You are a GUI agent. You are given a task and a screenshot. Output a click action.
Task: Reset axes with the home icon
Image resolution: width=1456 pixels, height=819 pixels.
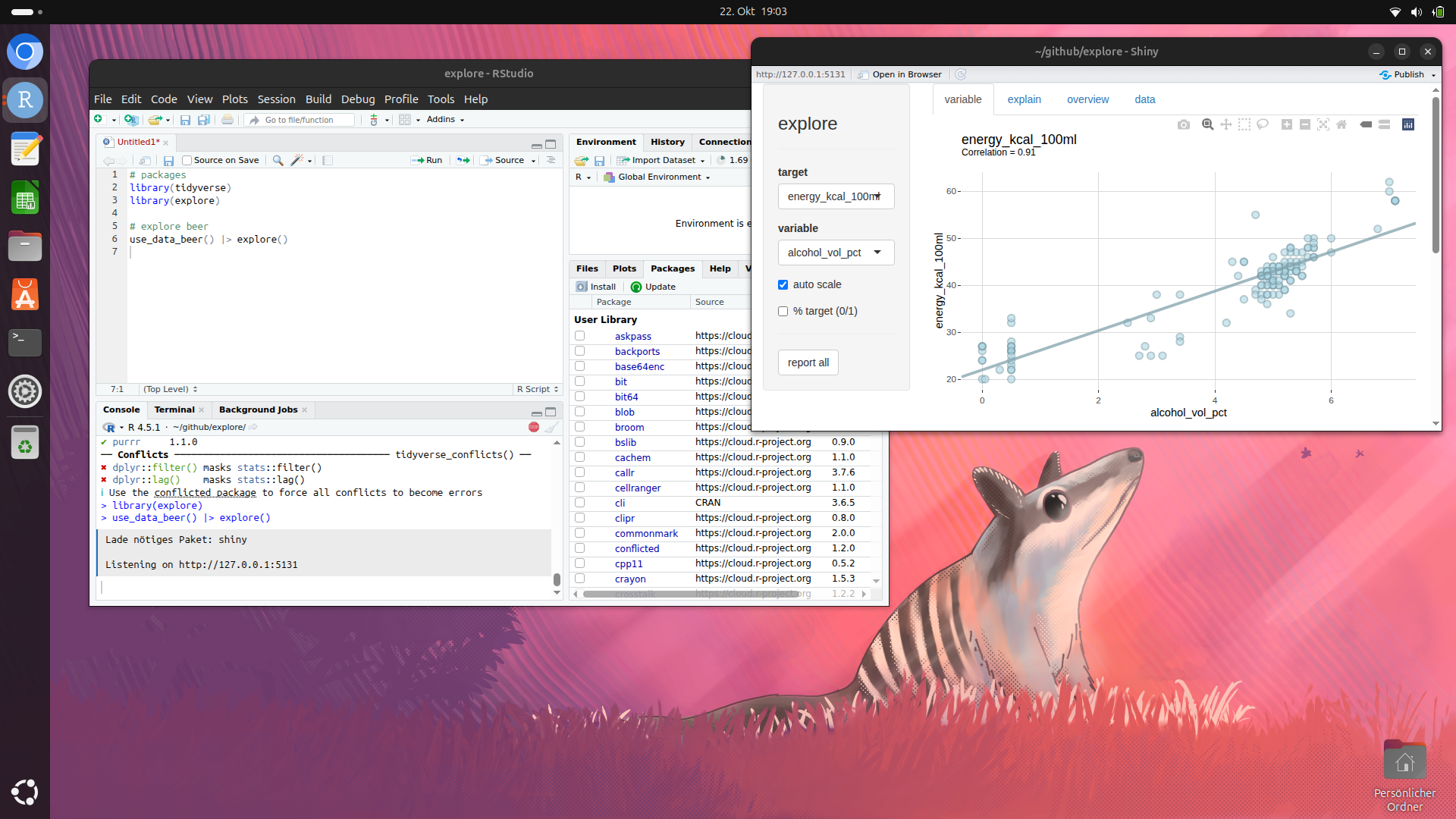1341,124
